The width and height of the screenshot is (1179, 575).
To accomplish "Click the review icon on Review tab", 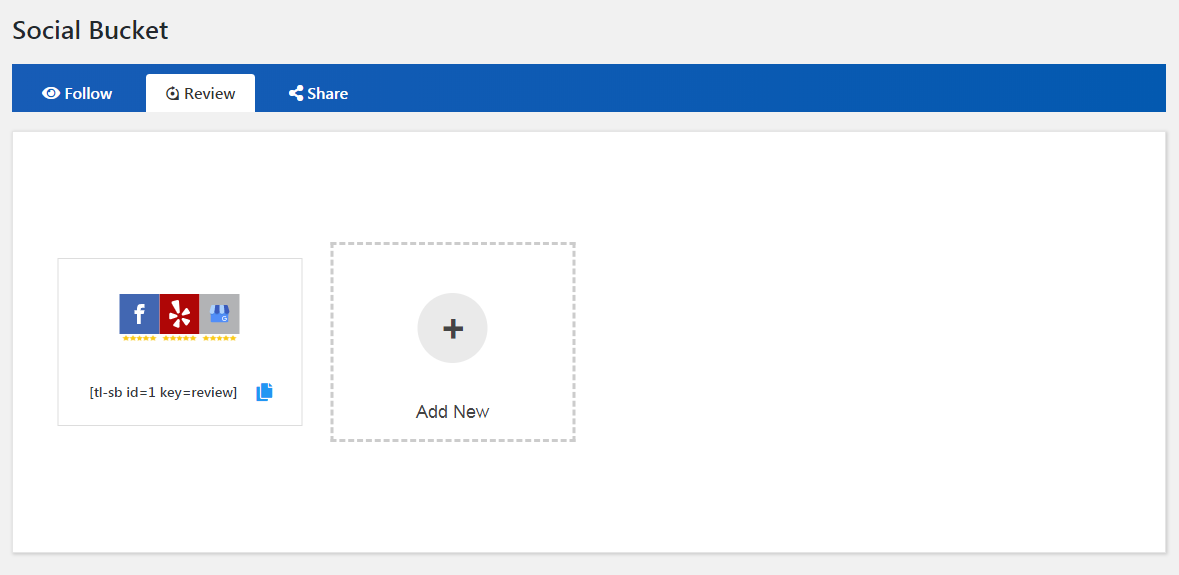I will (173, 93).
